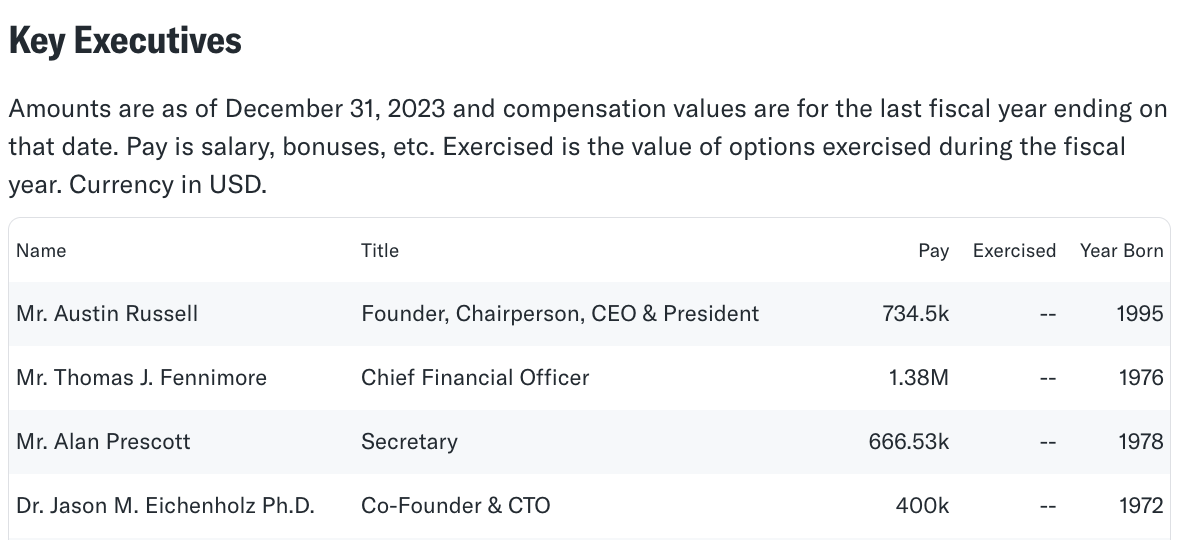Click the Key Executives heading
The height and width of the screenshot is (540, 1188).
(x=125, y=42)
